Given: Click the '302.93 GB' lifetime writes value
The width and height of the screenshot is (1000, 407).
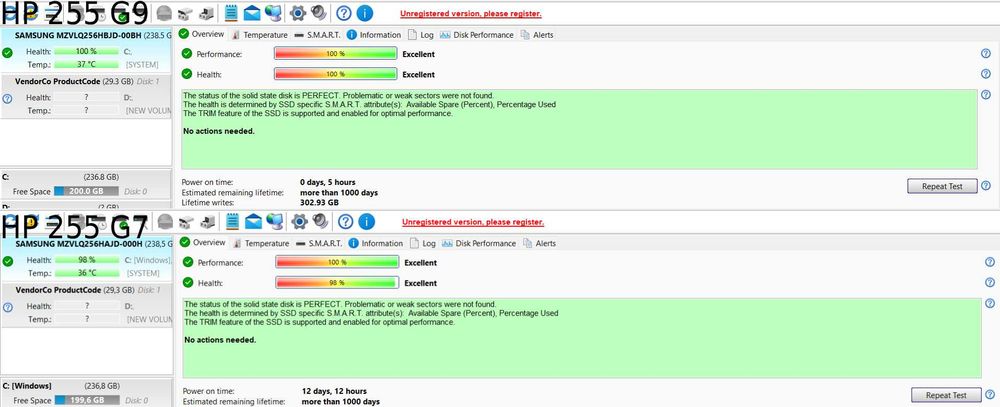Looking at the screenshot, I should click(319, 202).
